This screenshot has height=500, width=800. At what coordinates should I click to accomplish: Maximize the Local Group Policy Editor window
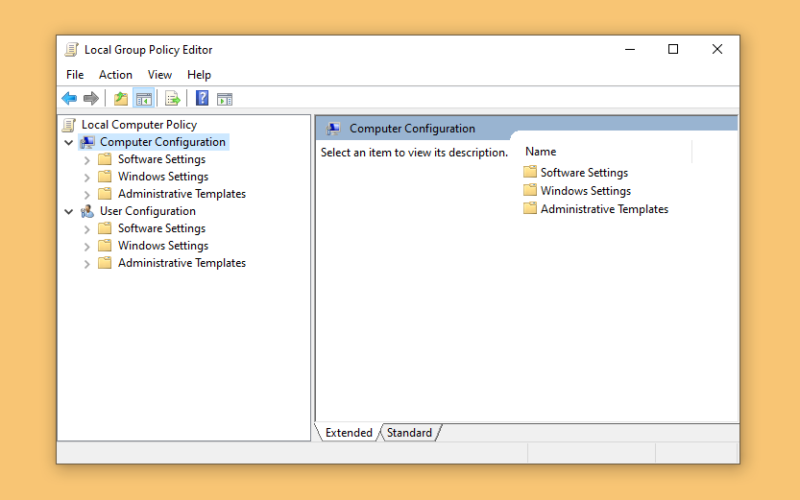point(673,49)
